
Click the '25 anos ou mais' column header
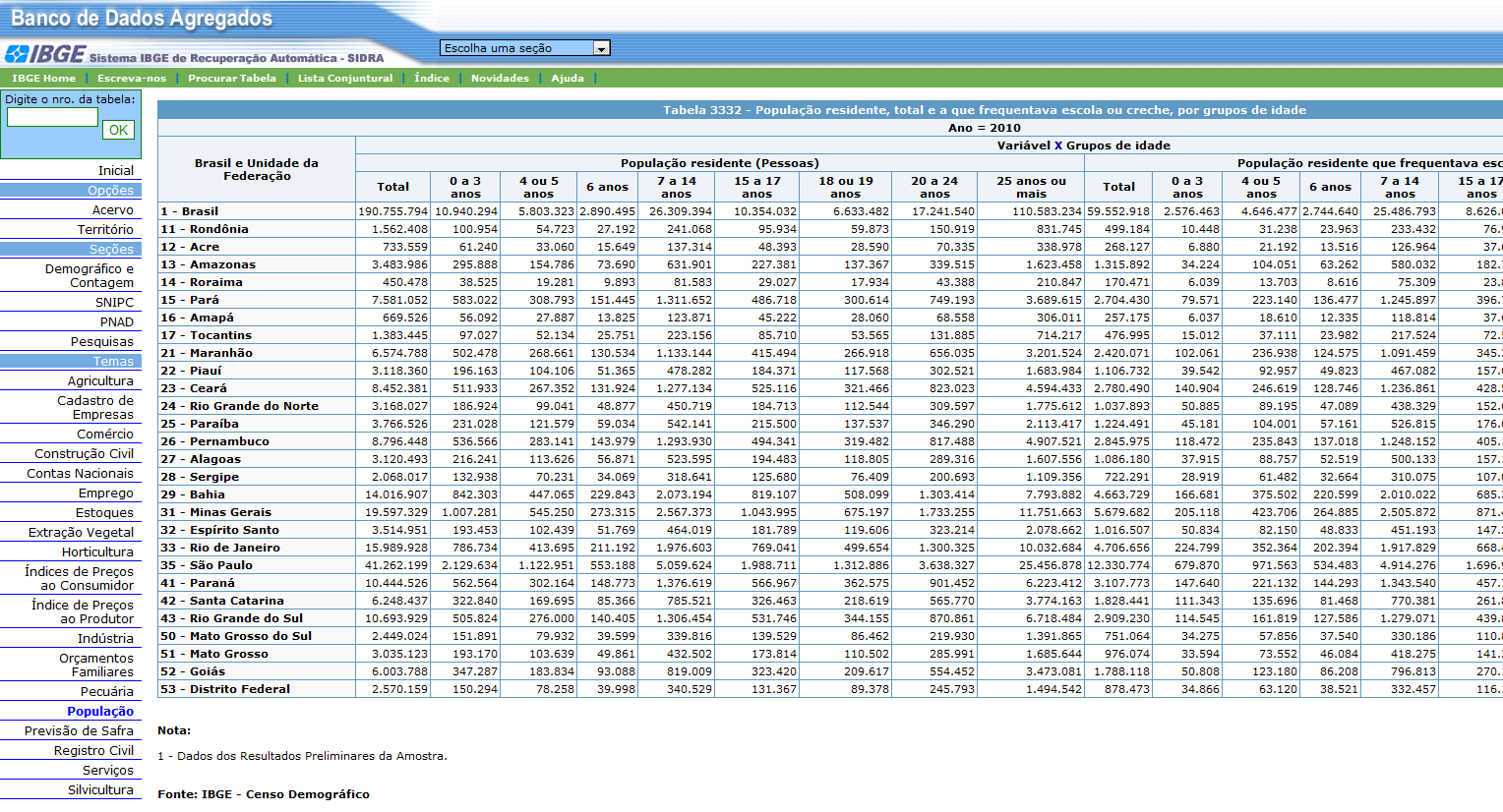(x=1031, y=187)
